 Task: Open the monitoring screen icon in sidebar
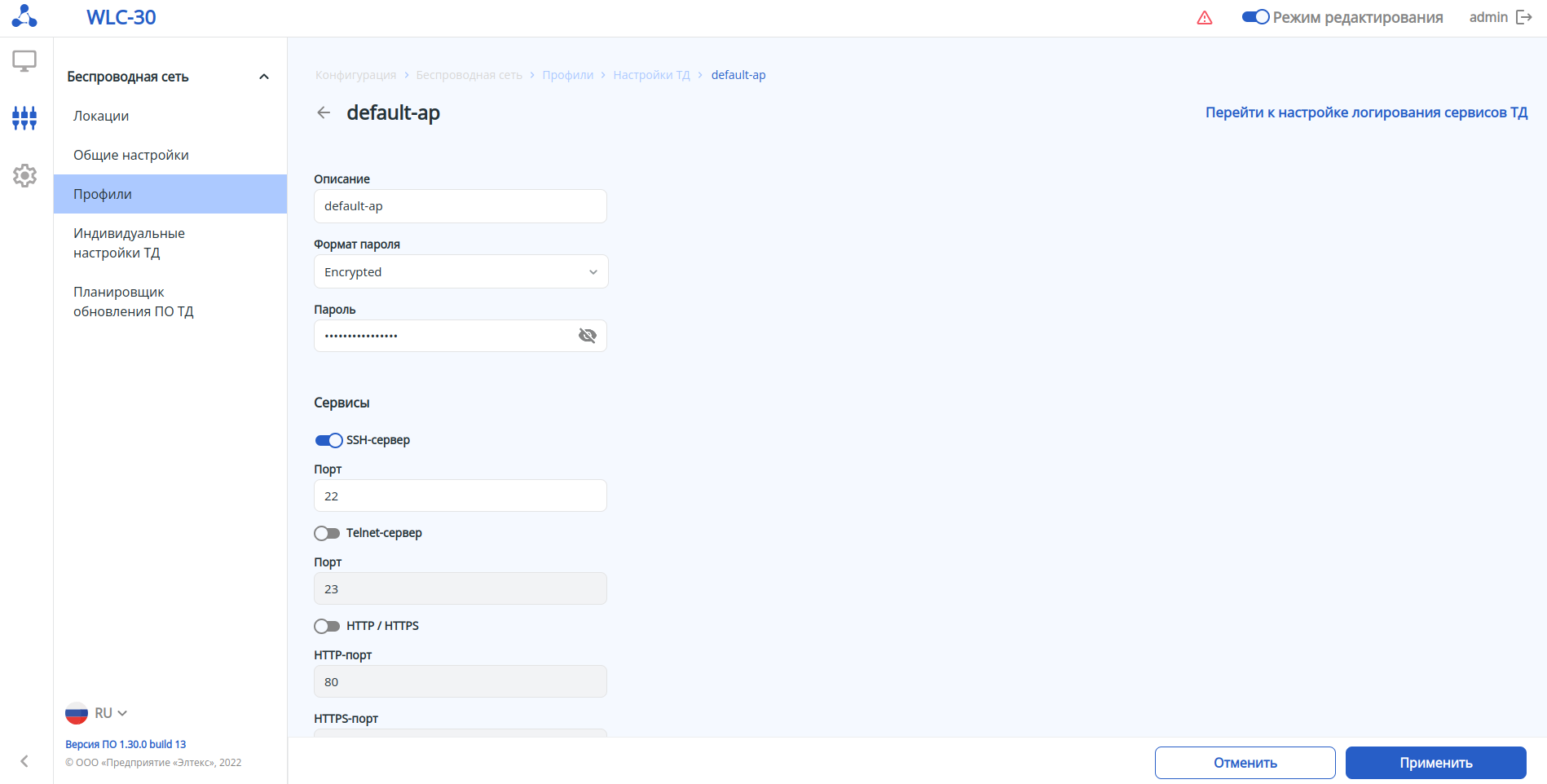[x=24, y=61]
